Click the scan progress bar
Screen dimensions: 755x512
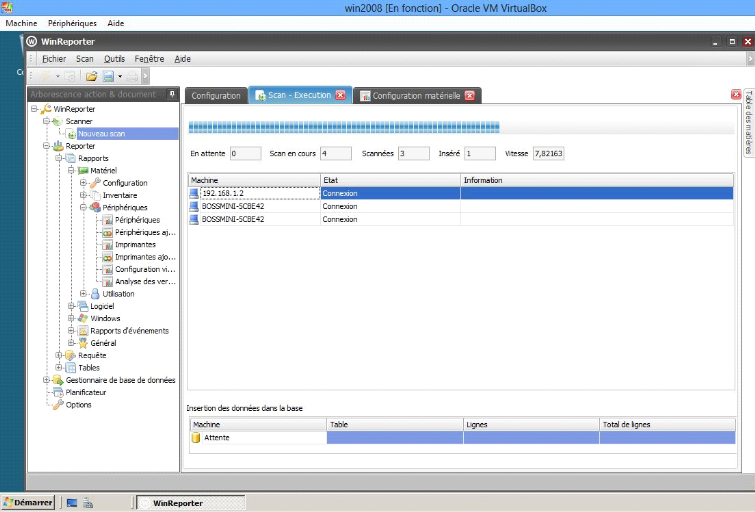[x=461, y=128]
